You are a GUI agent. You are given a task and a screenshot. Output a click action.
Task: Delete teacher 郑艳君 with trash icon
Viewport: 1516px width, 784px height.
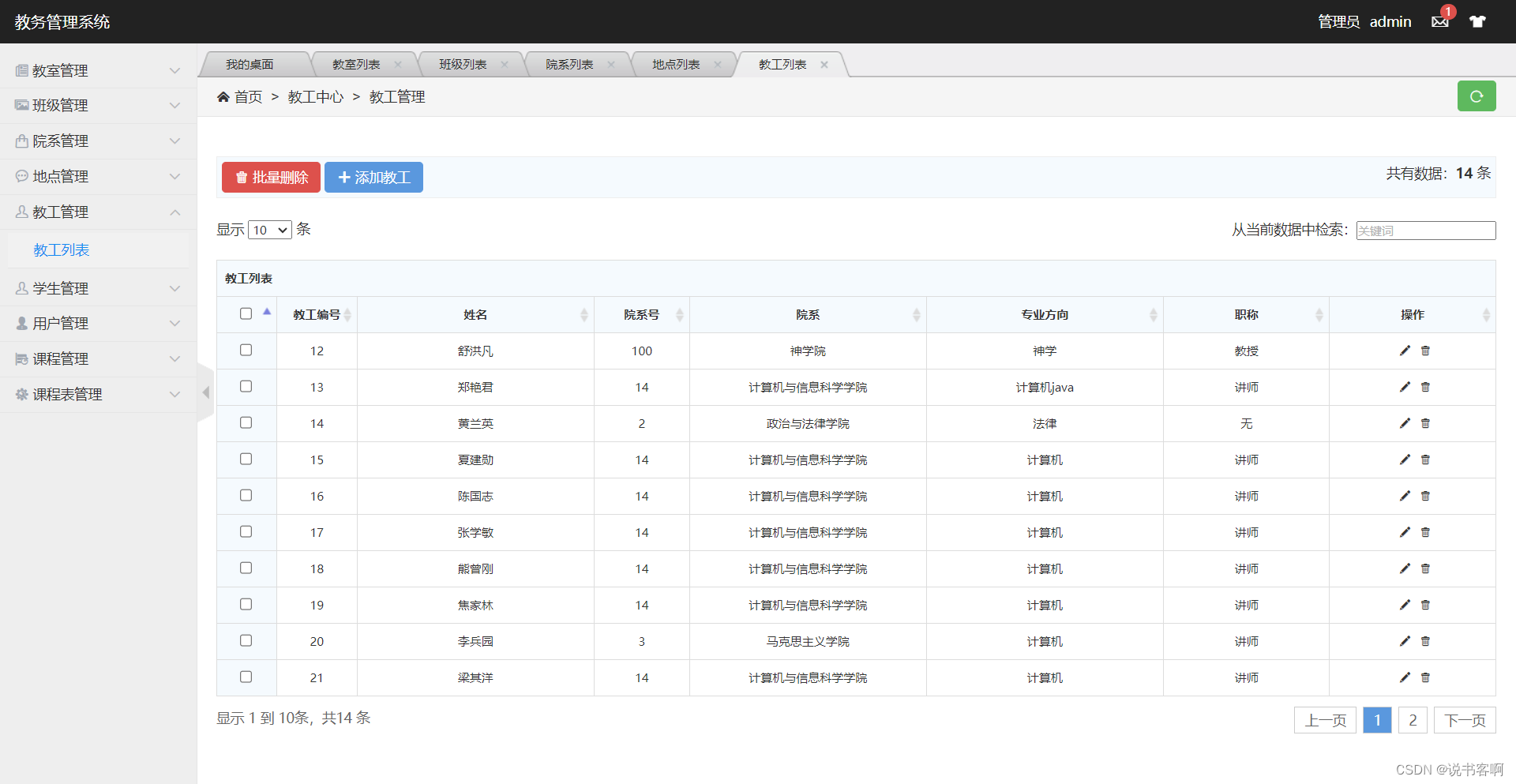pyautogui.click(x=1425, y=387)
